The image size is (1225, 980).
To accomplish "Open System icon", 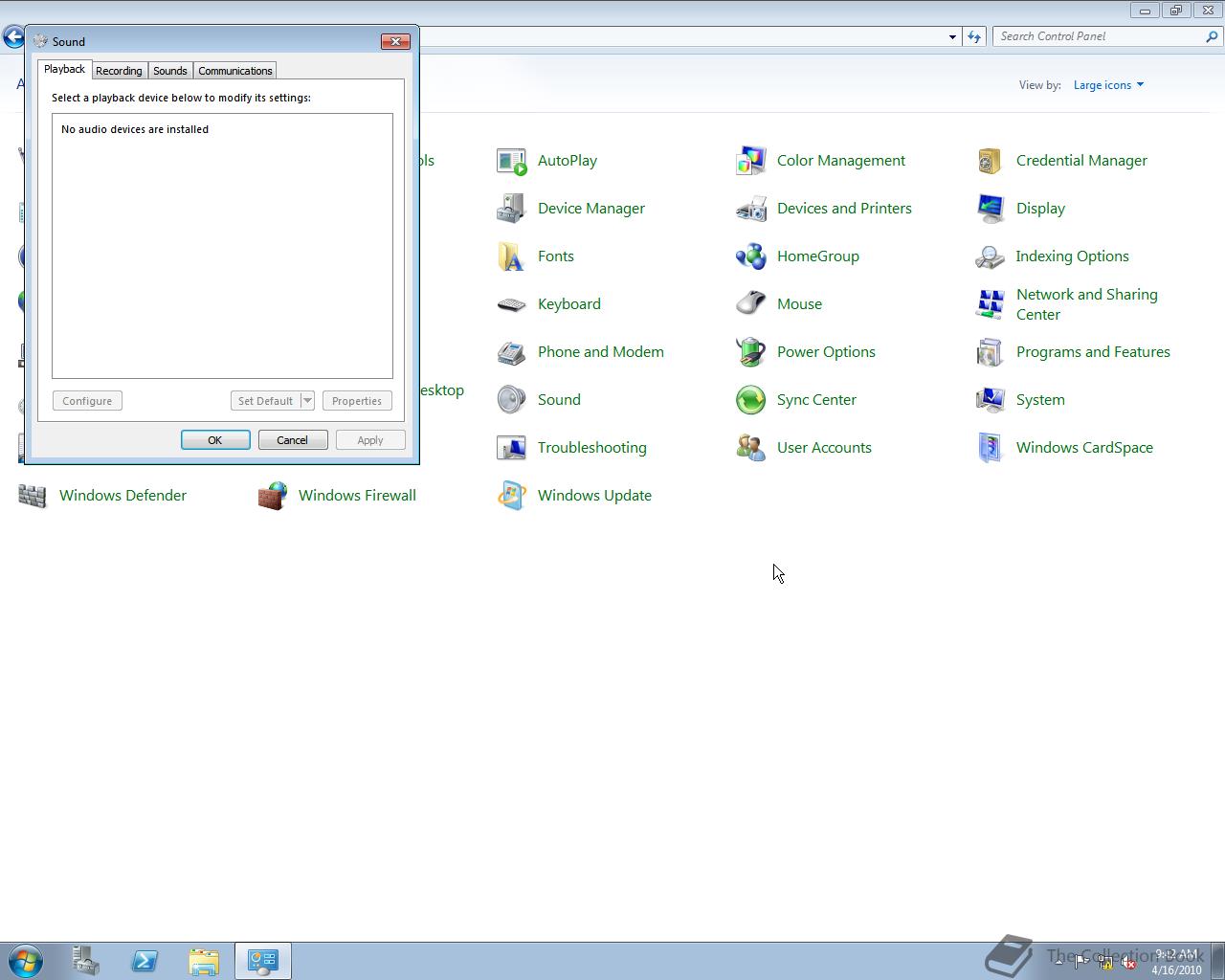I will (x=991, y=400).
